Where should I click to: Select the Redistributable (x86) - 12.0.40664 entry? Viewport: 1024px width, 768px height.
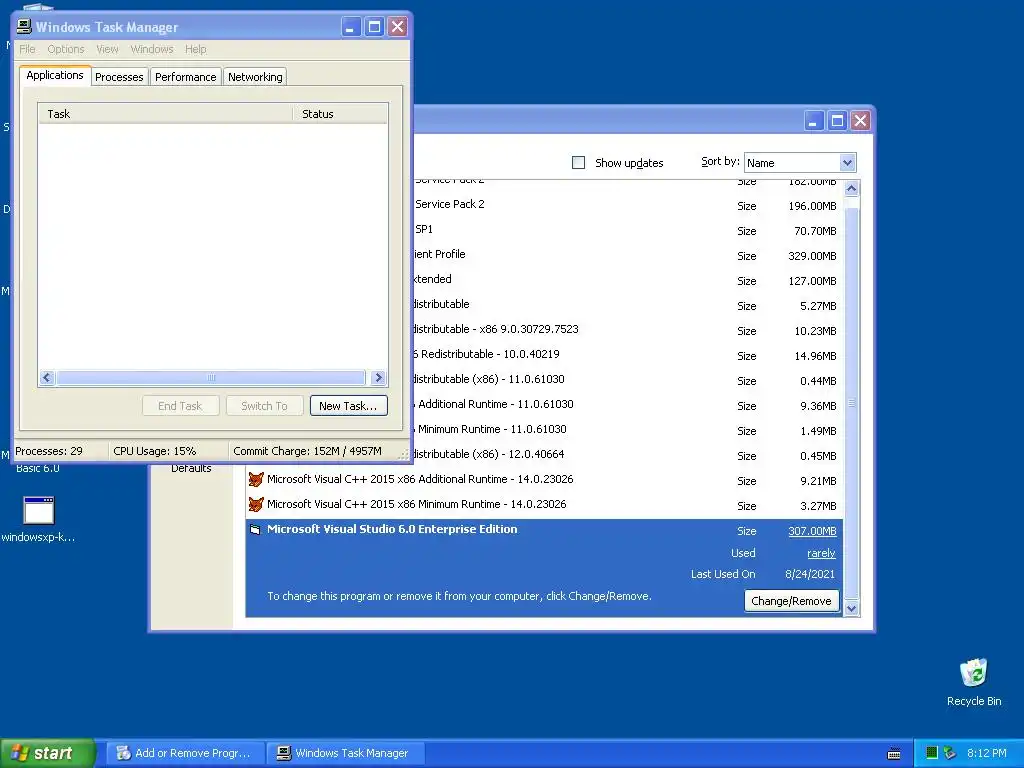[627, 455]
